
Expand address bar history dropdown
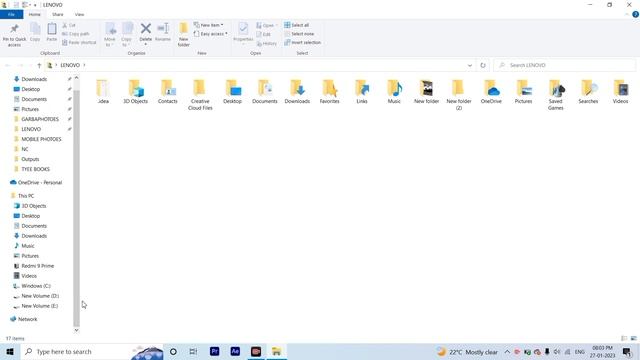[470, 65]
